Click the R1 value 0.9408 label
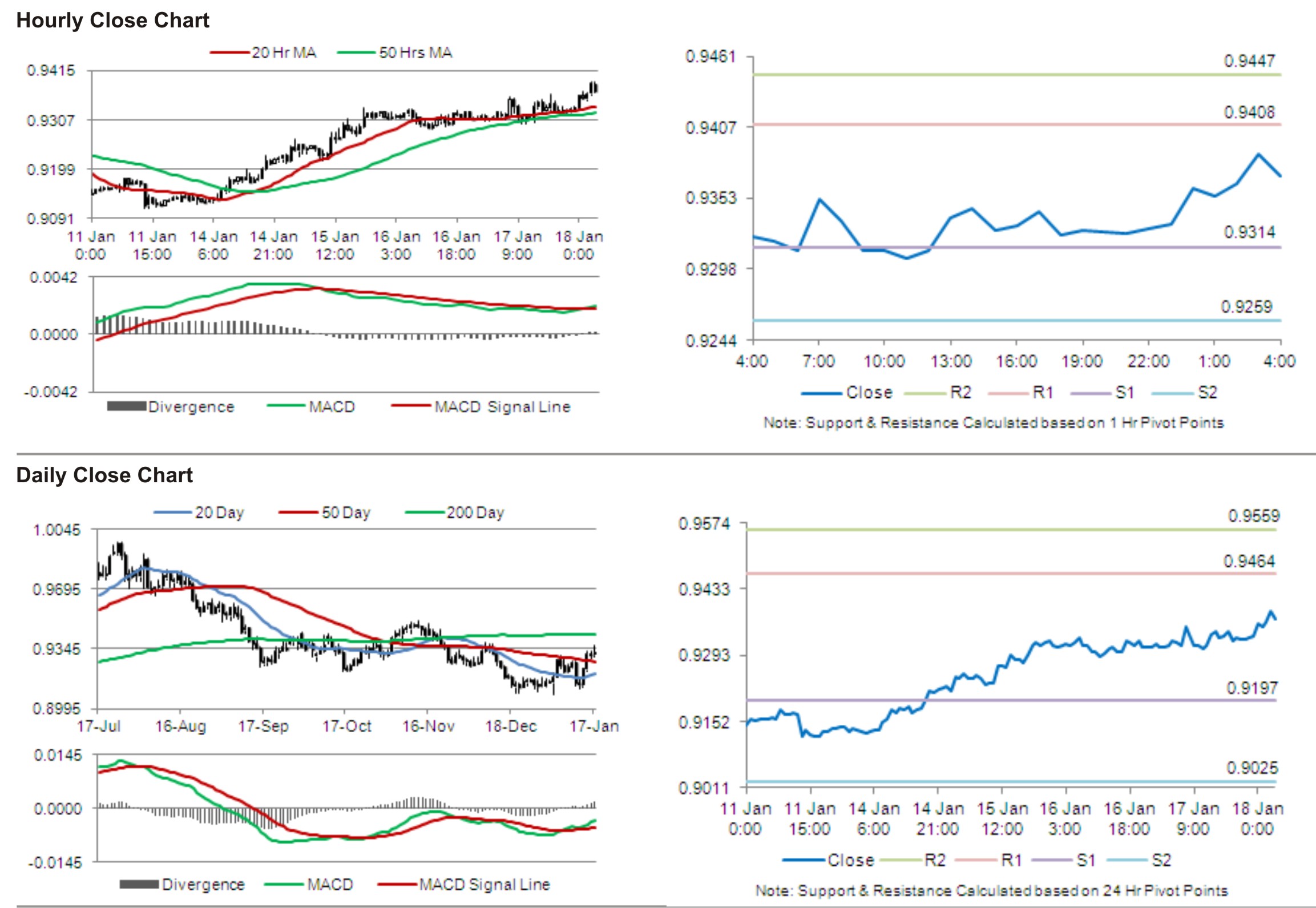Viewport: 1316px width, 908px height. click(x=1249, y=112)
